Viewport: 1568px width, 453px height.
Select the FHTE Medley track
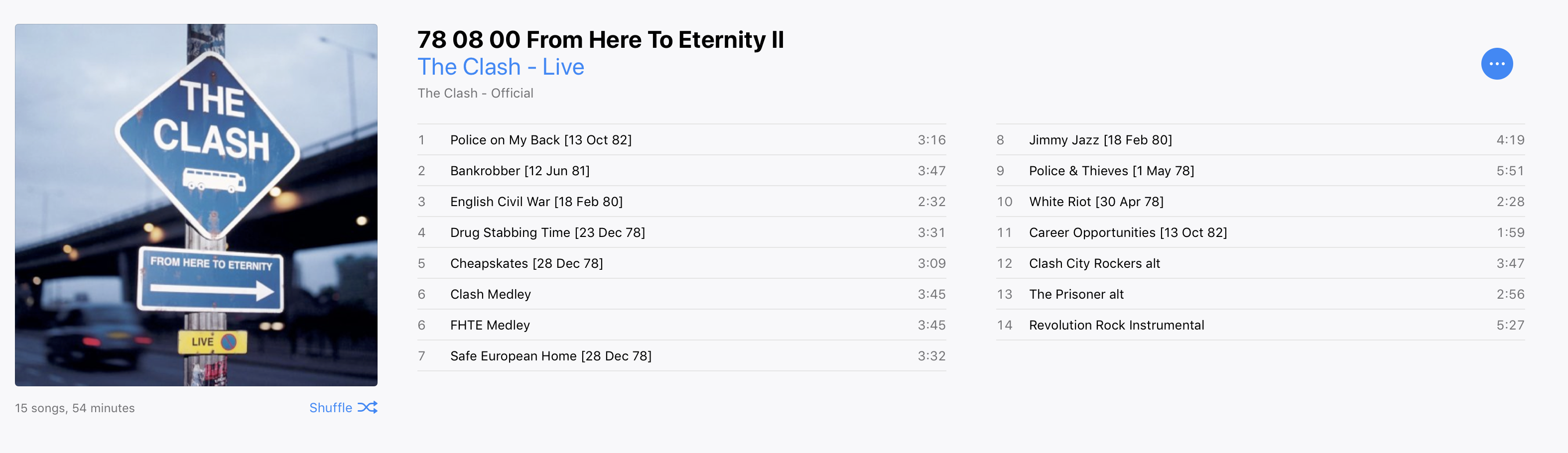681,325
